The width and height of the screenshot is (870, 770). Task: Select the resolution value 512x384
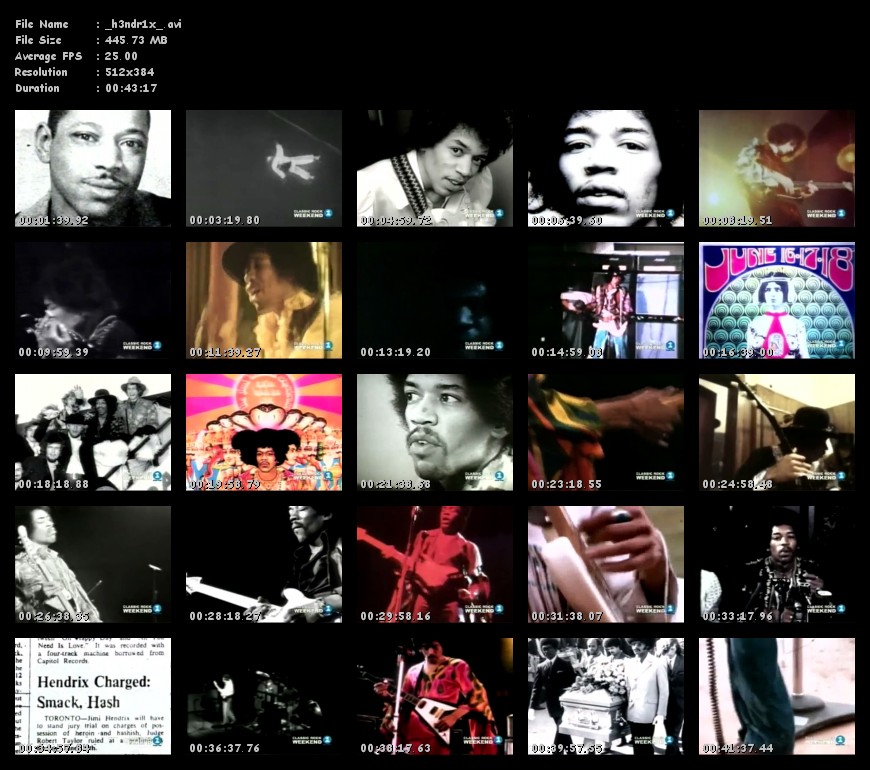coord(129,72)
